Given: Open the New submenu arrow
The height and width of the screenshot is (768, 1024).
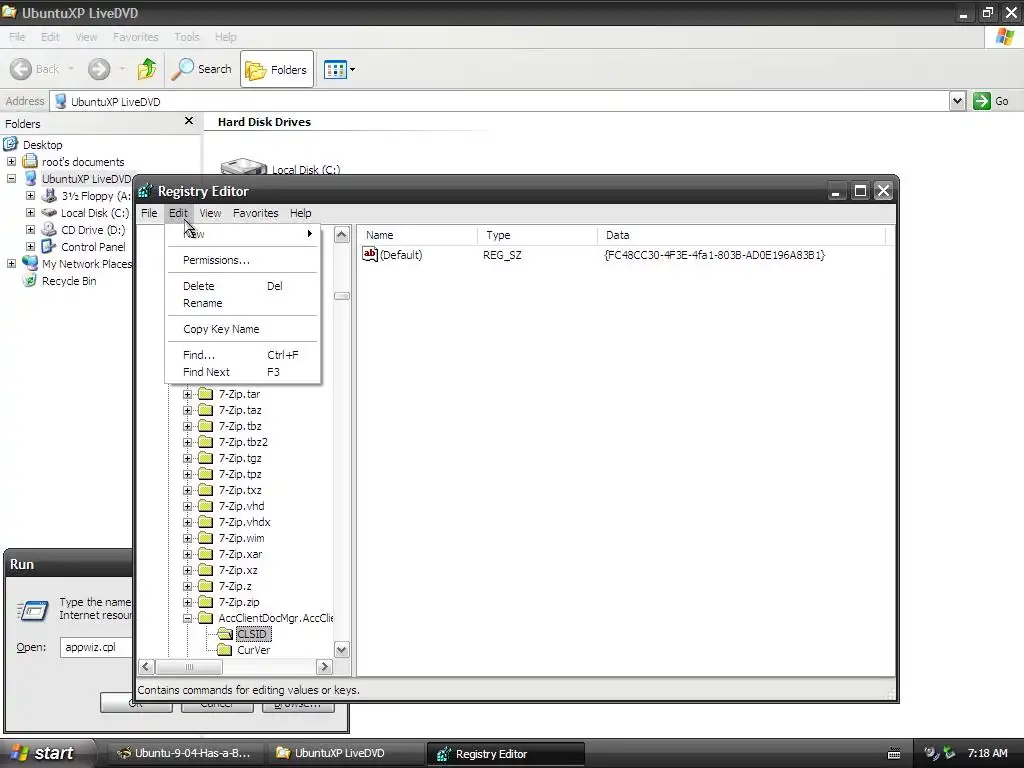Looking at the screenshot, I should (310, 234).
